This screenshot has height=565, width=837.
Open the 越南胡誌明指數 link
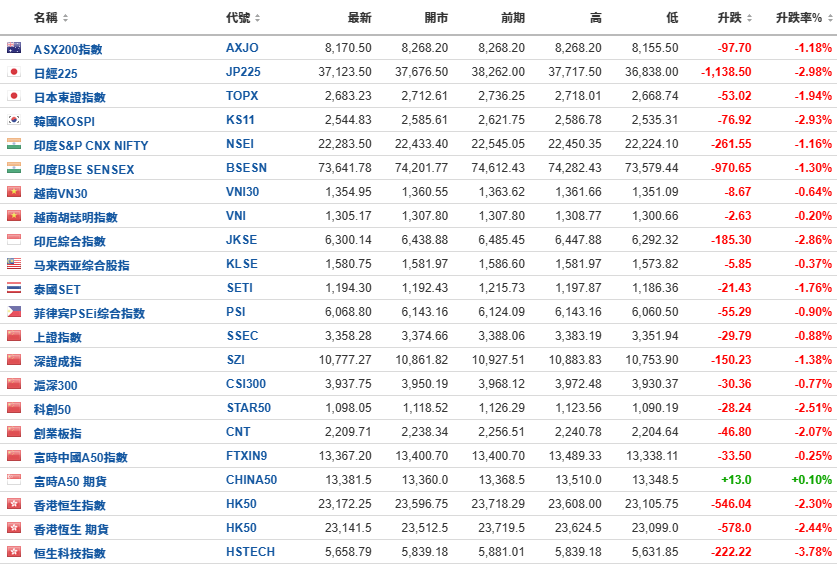(75, 217)
